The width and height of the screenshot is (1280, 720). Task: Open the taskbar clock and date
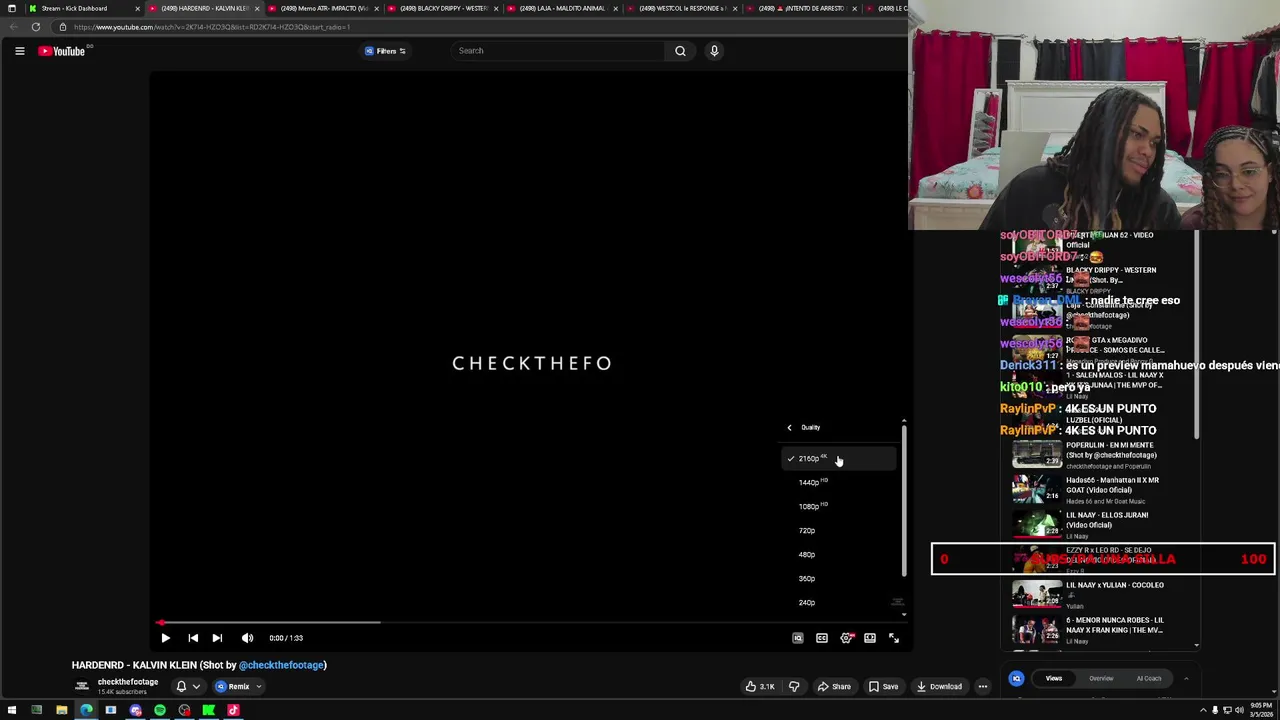pyautogui.click(x=1259, y=711)
